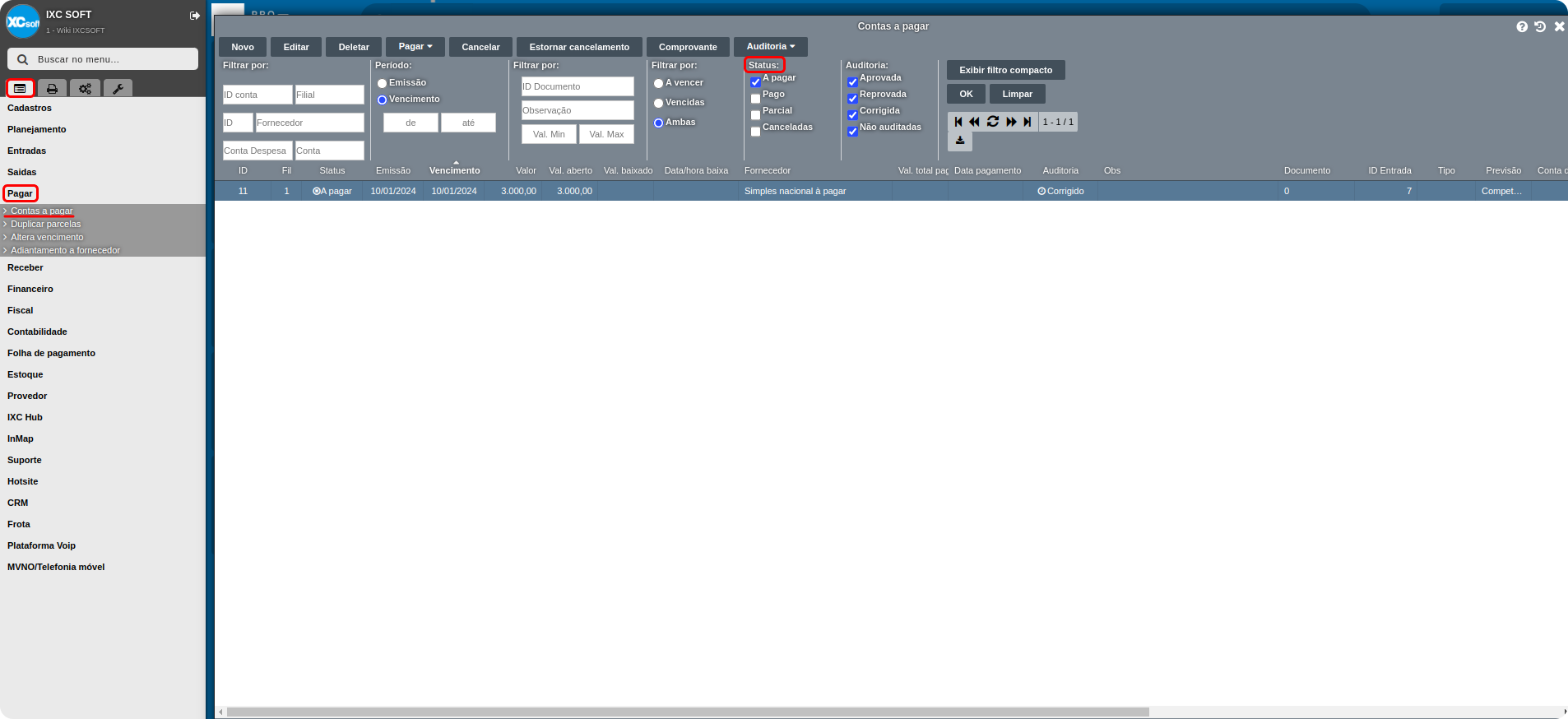
Task: Click the search magnifier icon
Action: click(23, 59)
